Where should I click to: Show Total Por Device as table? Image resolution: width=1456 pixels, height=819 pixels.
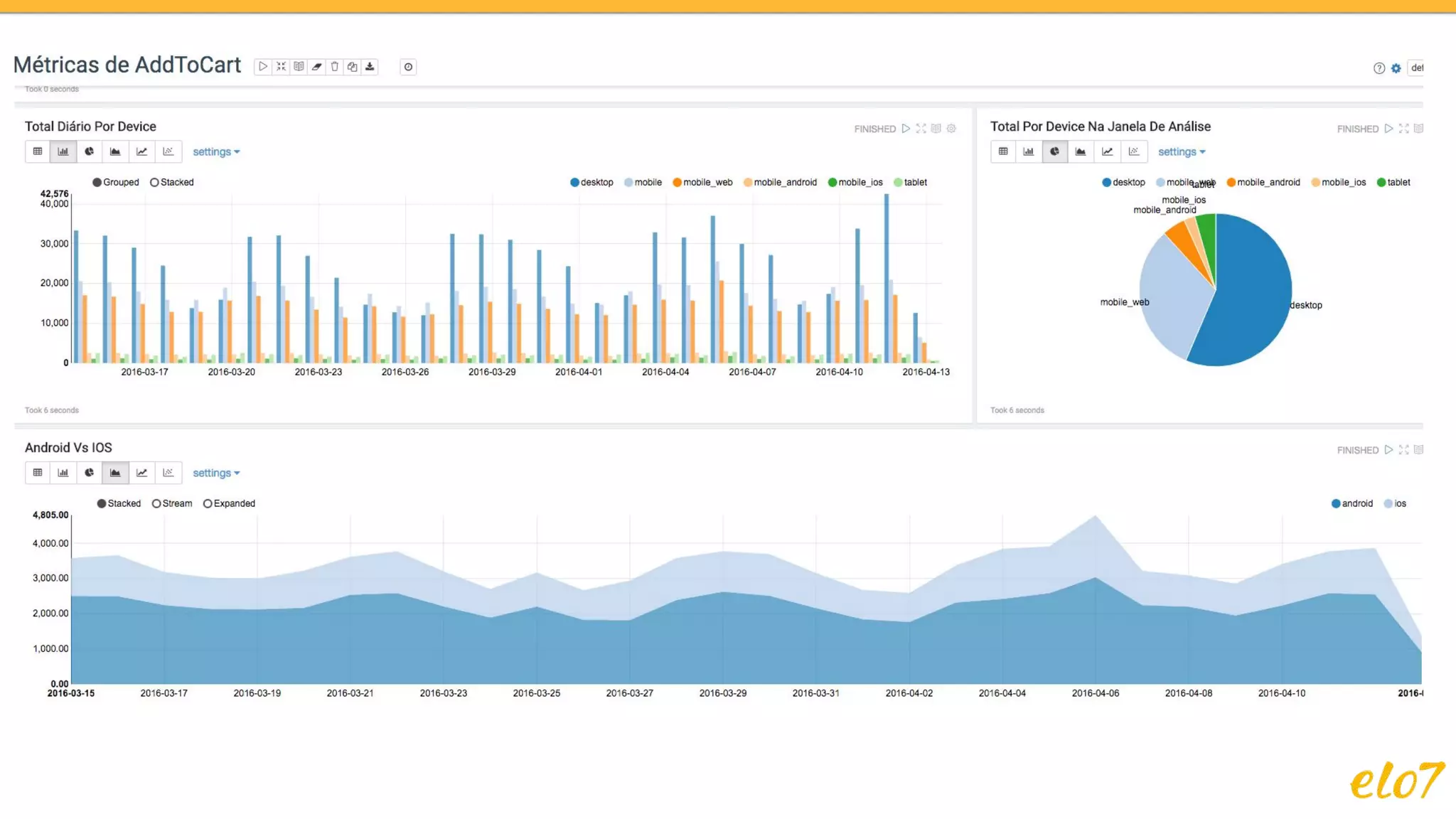[1003, 151]
